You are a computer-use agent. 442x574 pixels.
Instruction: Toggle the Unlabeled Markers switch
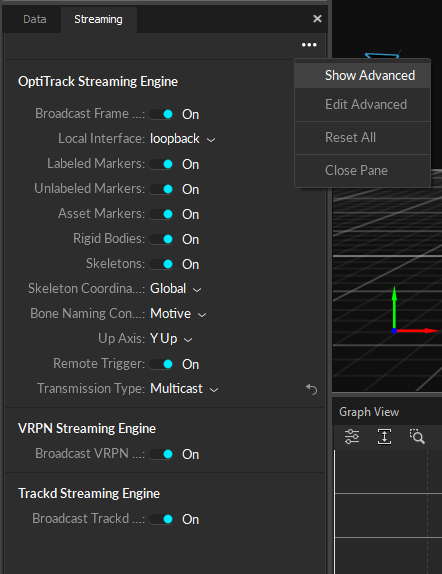pyautogui.click(x=161, y=189)
